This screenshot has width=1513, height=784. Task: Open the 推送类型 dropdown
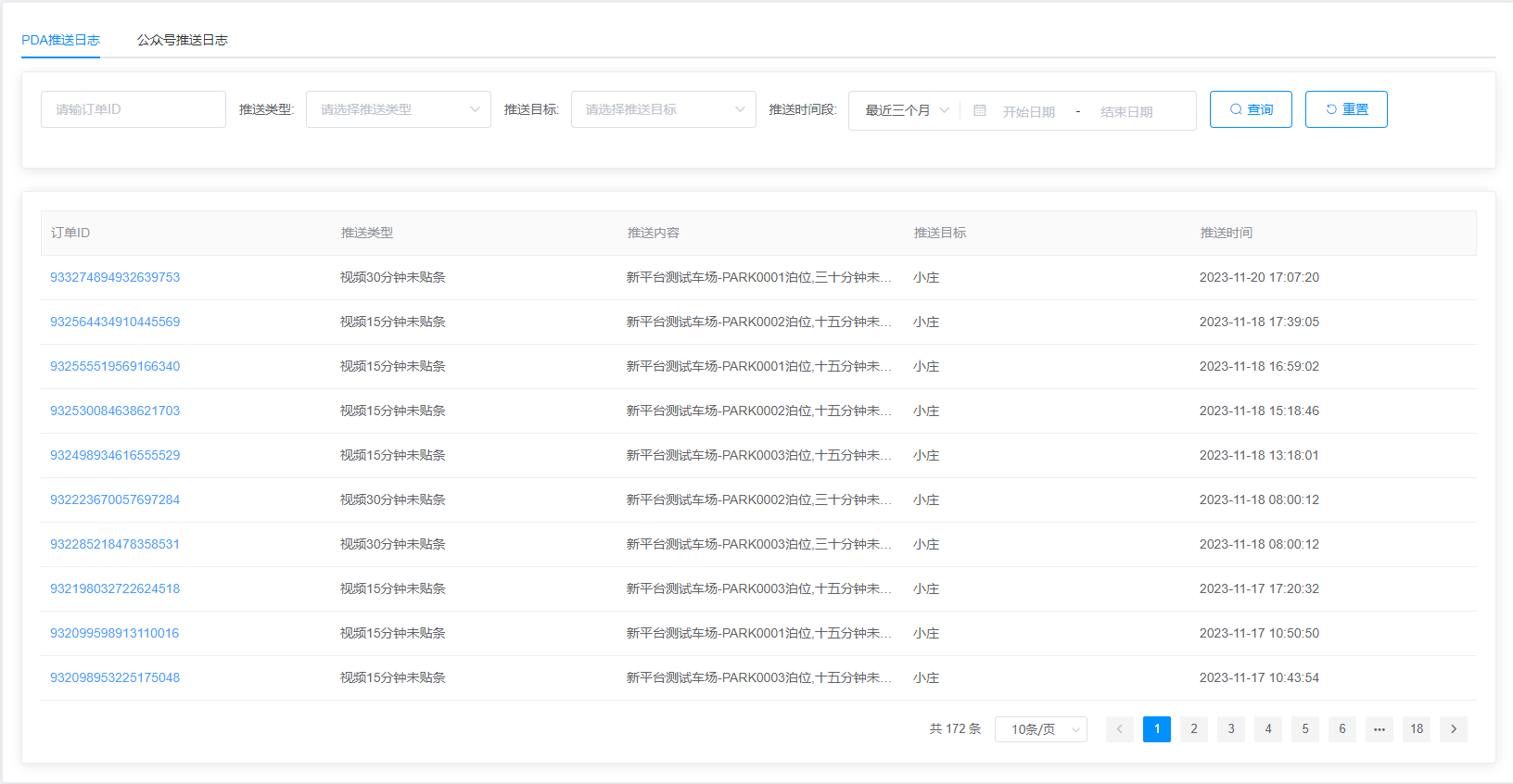tap(398, 109)
